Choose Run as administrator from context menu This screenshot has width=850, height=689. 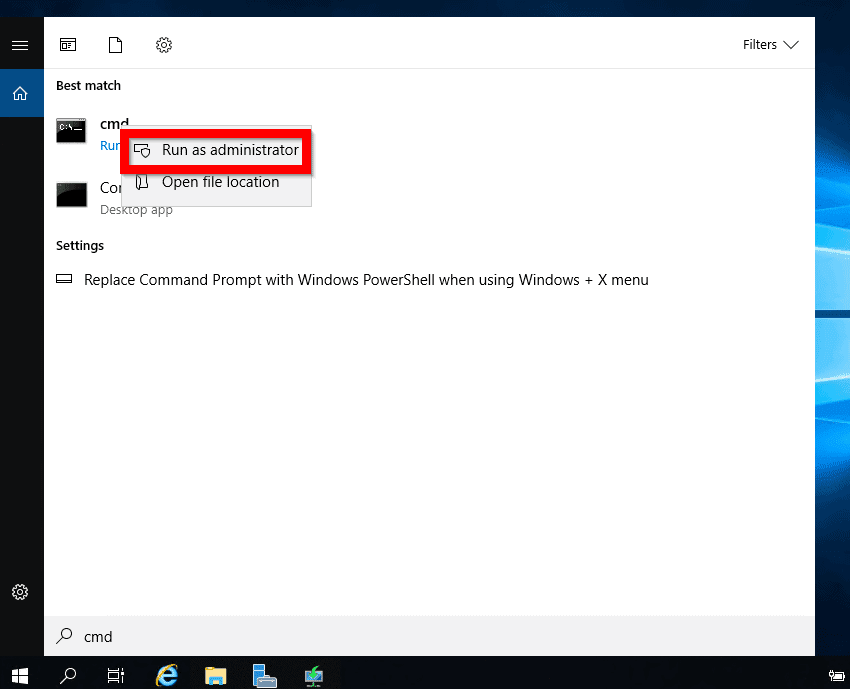point(216,150)
